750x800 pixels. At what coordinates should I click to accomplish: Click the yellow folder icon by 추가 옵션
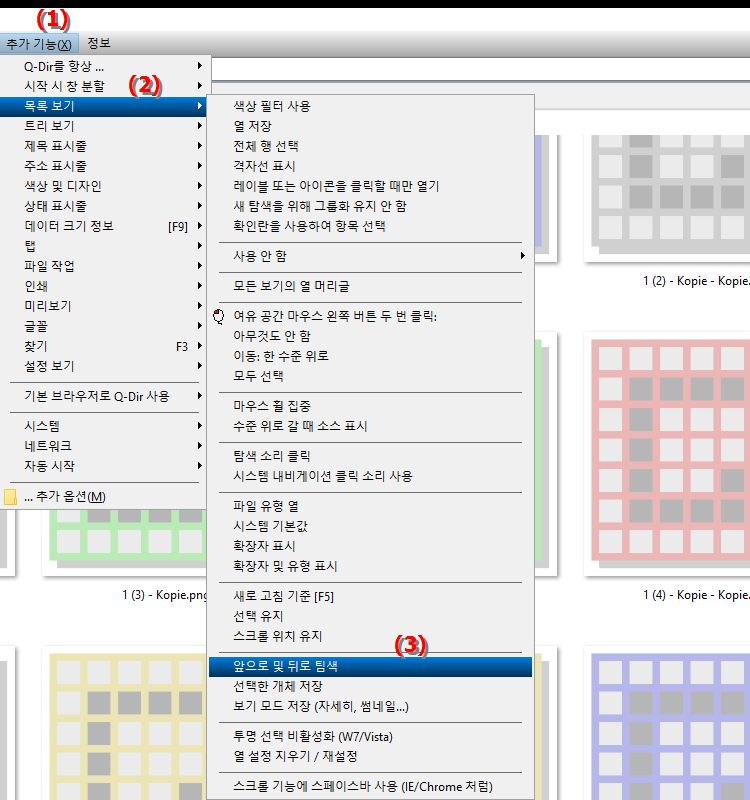coord(10,497)
